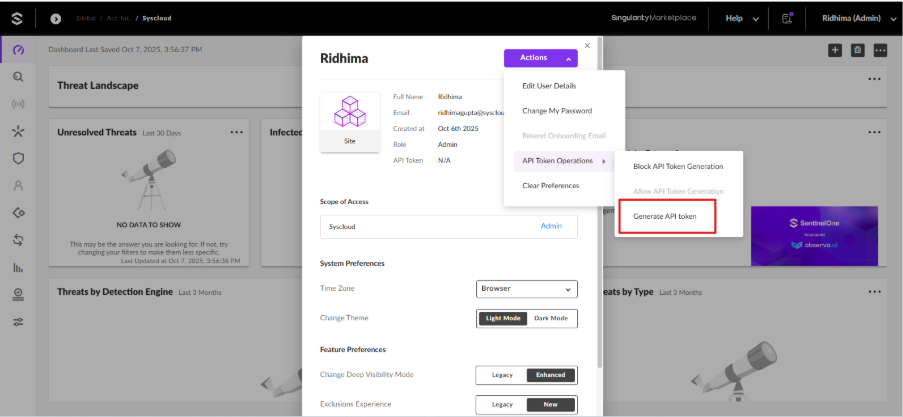Open Singularity Marketplace link
This screenshot has height=417, width=903.
click(653, 18)
